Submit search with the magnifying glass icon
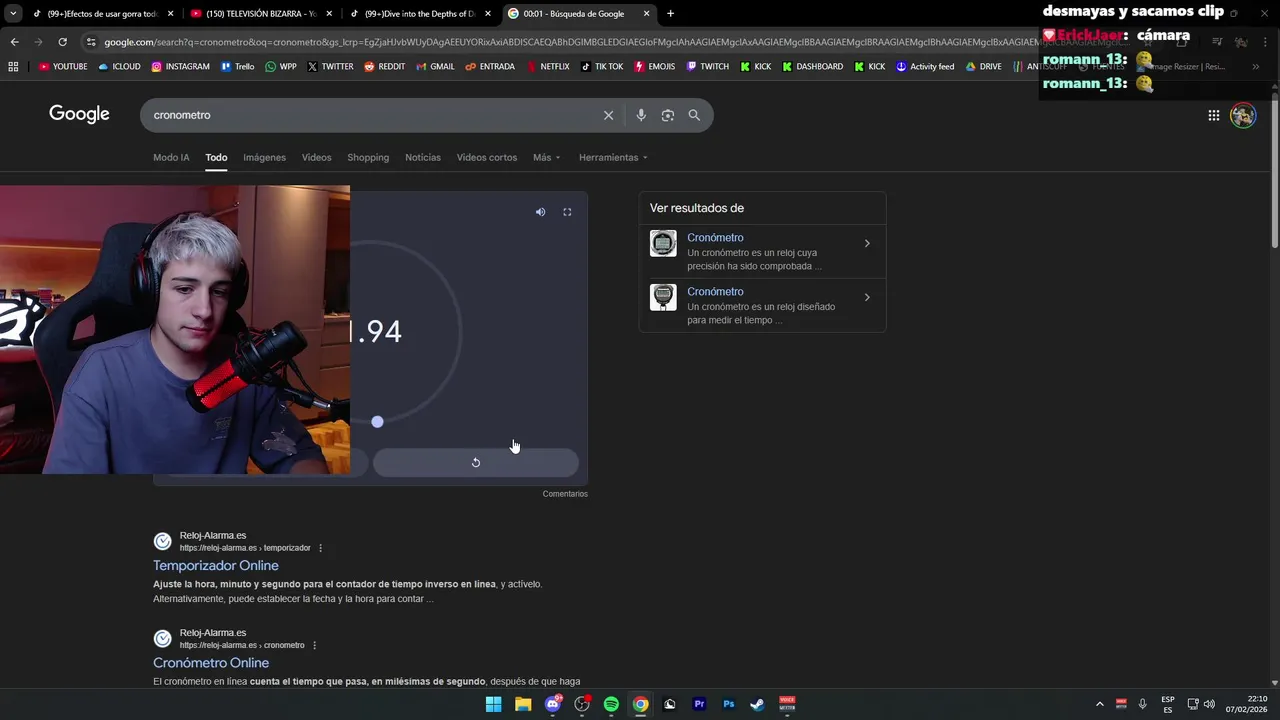1280x720 pixels. click(x=694, y=115)
